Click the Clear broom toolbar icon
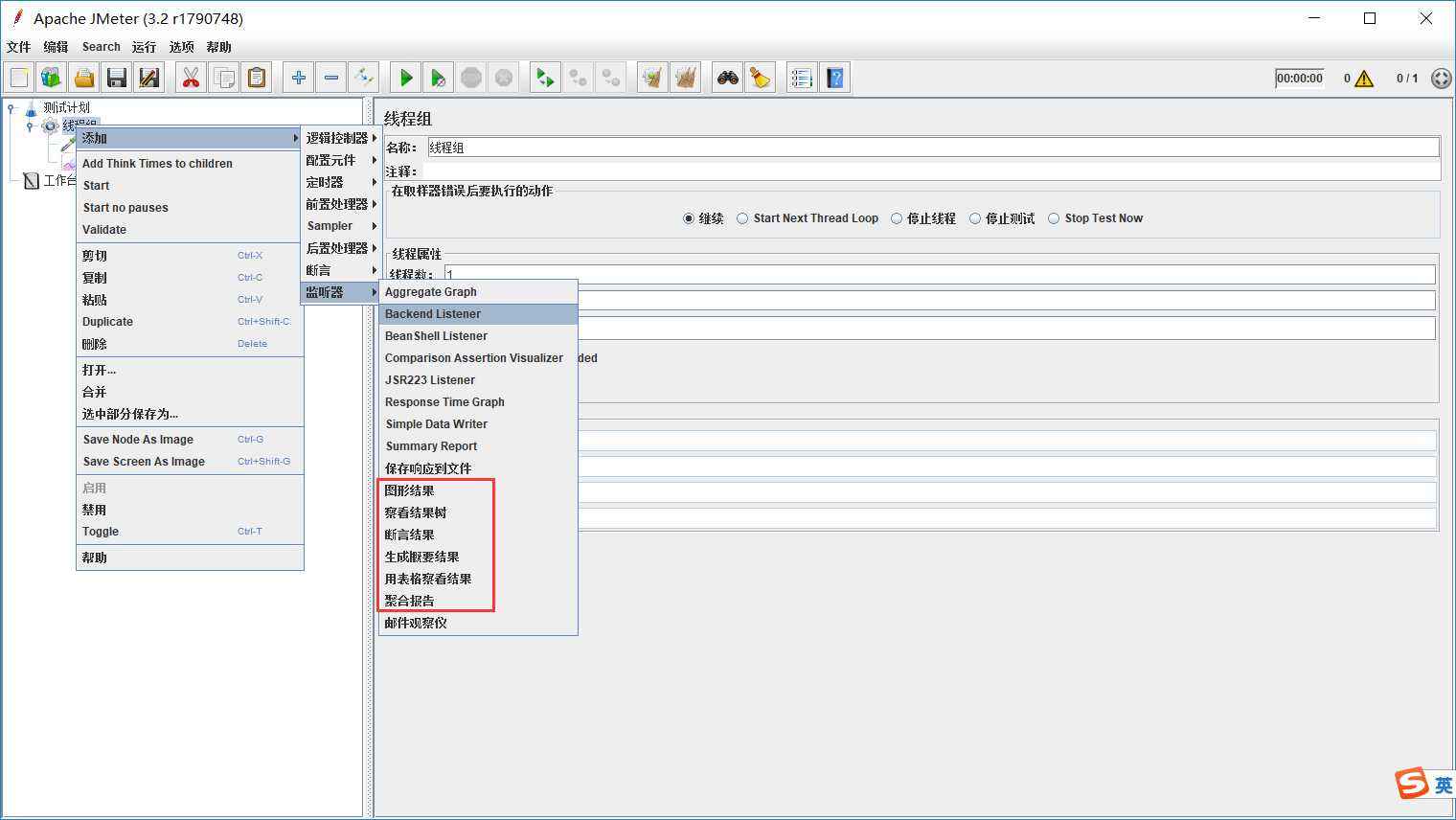Screen dimensions: 1456x820 [x=653, y=78]
